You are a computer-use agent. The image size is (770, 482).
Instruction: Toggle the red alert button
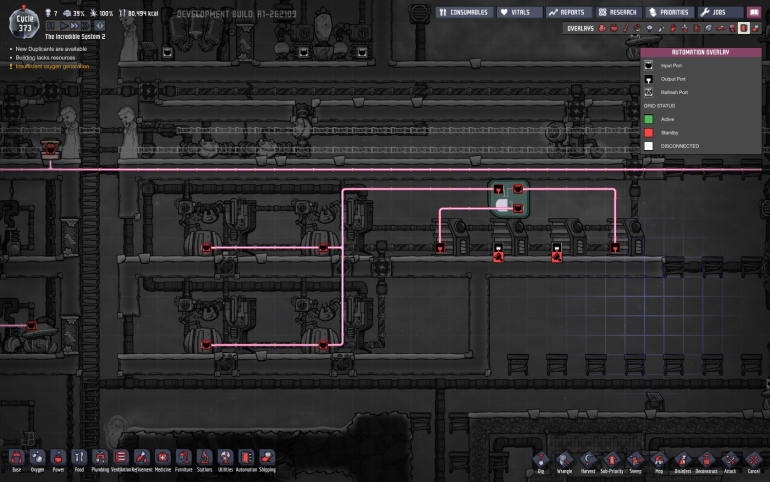[100, 26]
